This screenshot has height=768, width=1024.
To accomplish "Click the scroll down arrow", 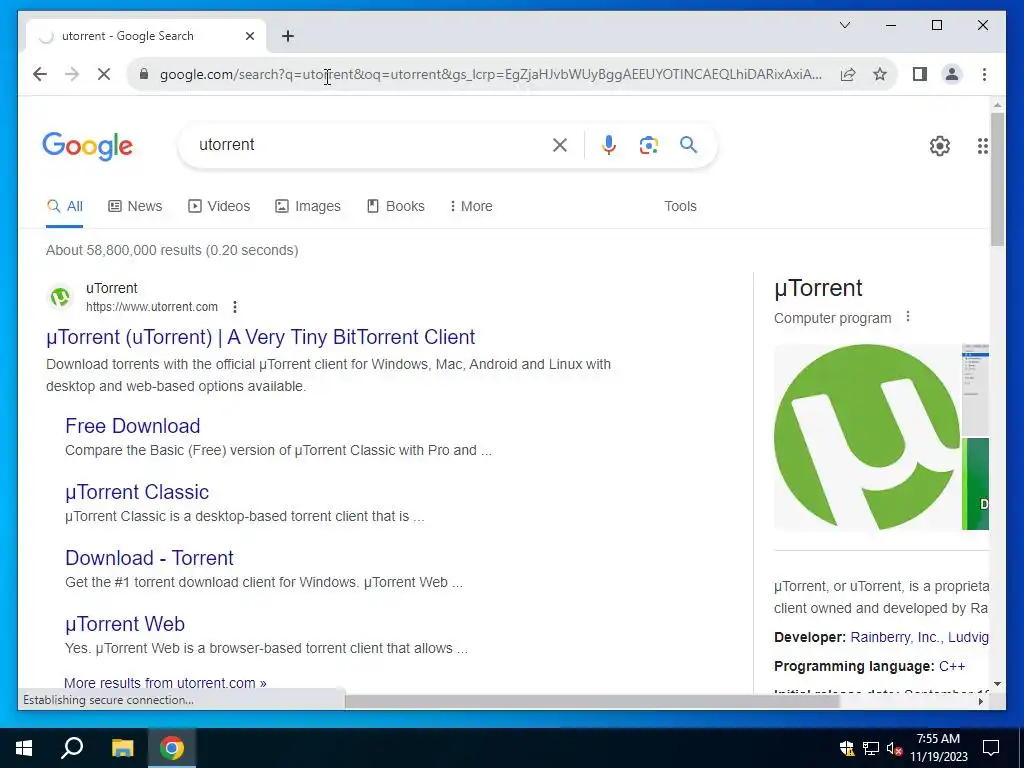I will 997,684.
